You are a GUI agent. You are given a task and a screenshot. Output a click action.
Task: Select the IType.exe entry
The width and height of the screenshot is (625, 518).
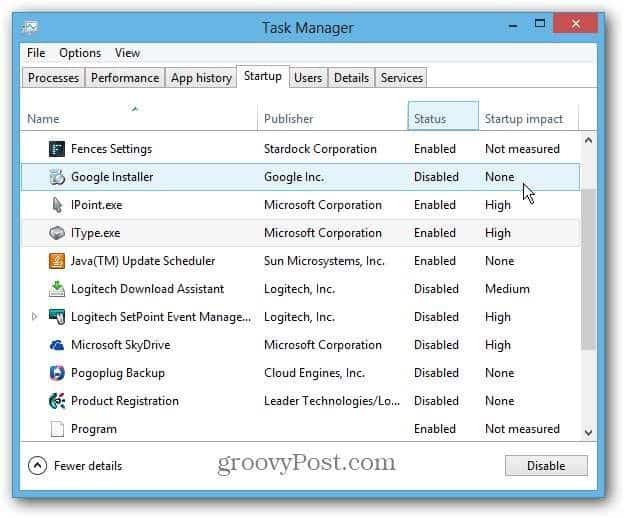click(96, 233)
